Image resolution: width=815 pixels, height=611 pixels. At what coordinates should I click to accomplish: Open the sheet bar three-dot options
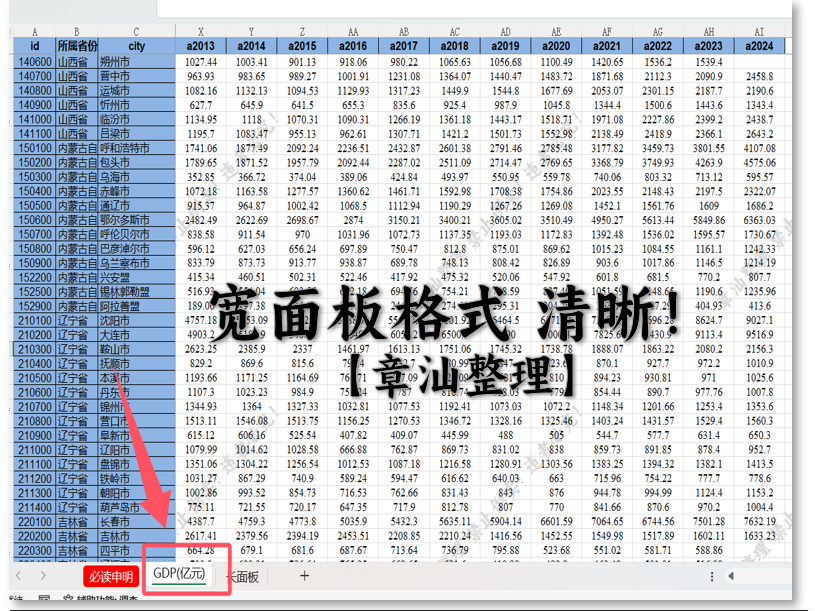coord(712,576)
